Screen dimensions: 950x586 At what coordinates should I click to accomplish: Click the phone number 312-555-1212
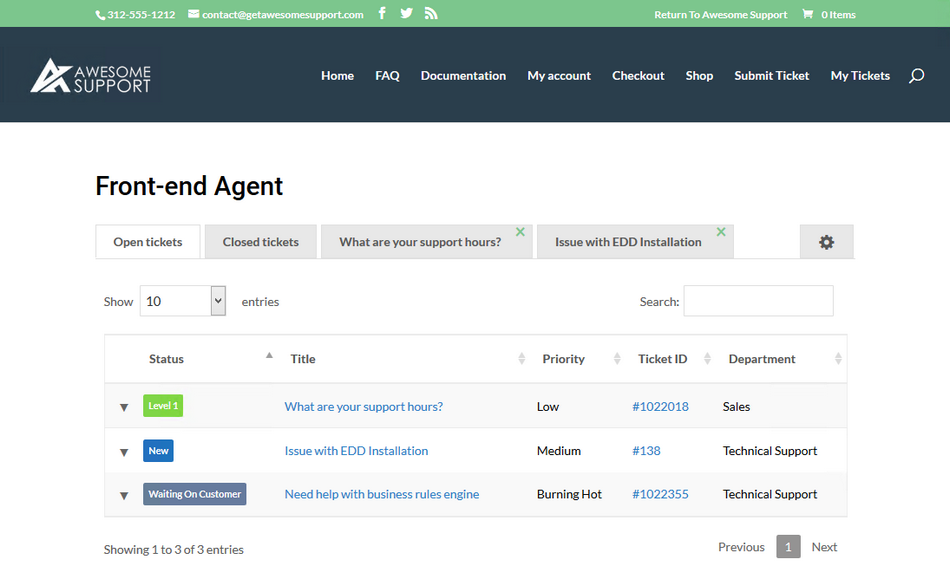pyautogui.click(x=141, y=15)
